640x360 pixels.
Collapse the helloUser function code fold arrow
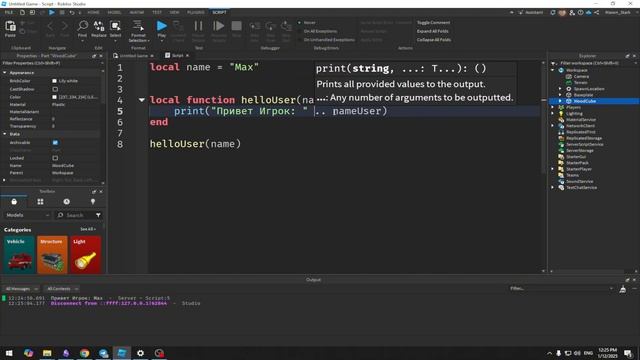coord(142,100)
